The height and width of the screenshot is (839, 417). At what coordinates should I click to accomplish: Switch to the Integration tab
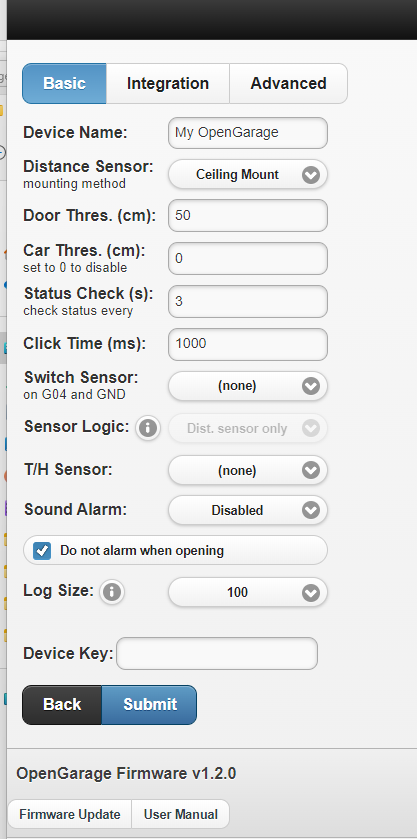coord(168,83)
